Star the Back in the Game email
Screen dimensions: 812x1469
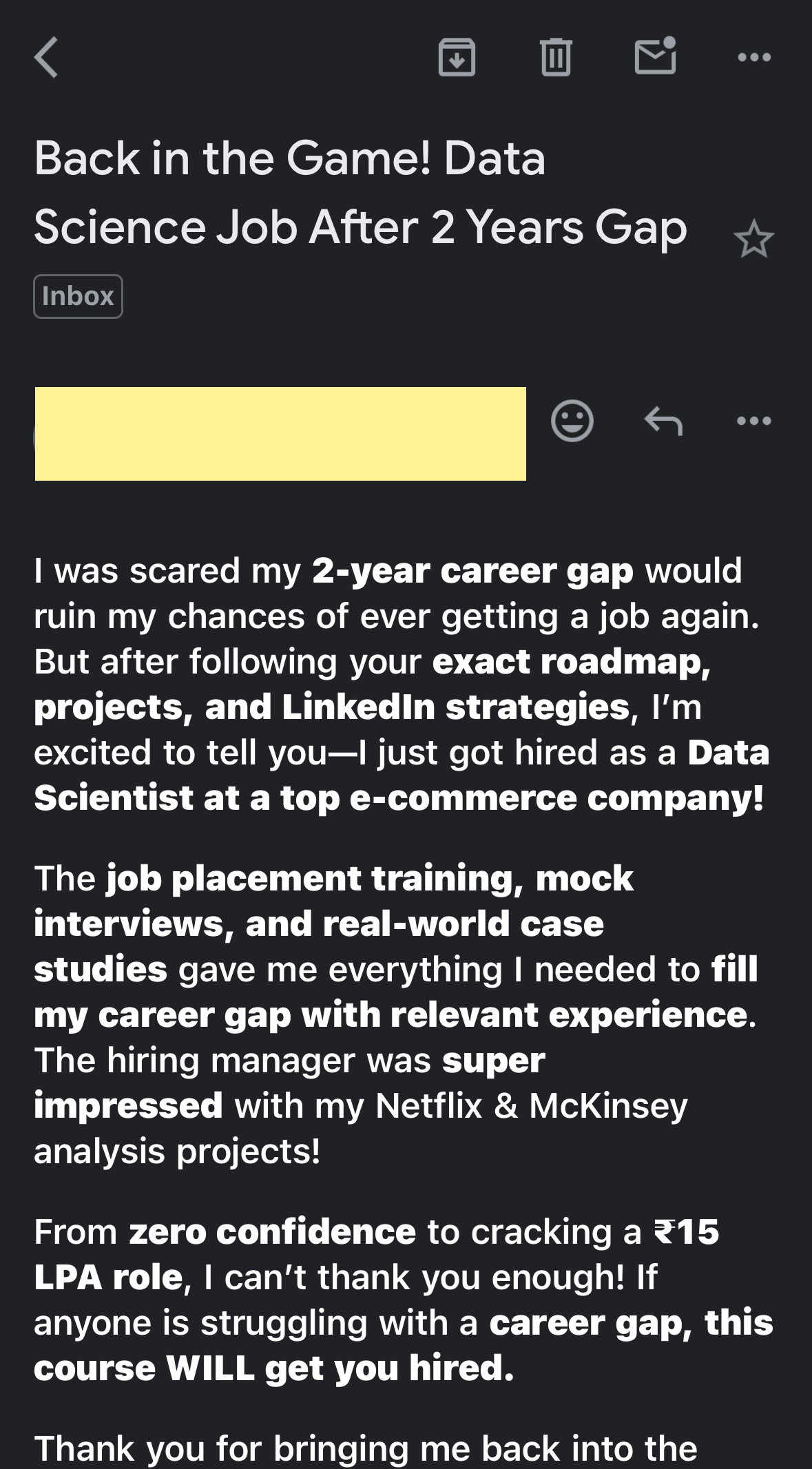(x=754, y=240)
